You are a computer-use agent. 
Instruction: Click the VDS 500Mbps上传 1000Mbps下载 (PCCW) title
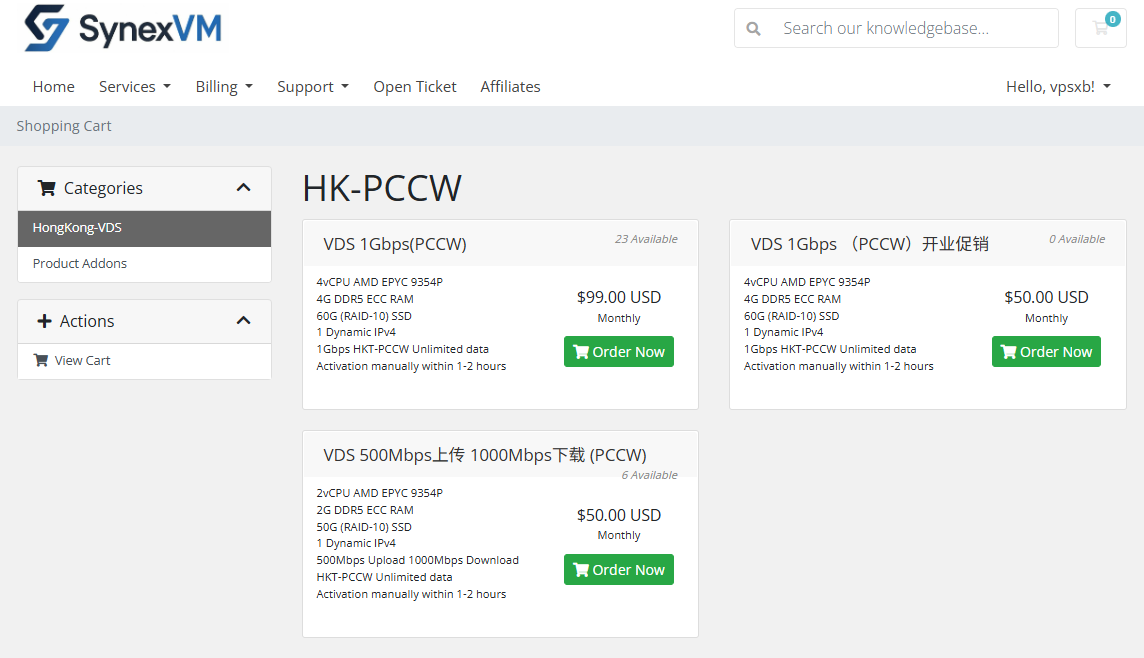484,455
